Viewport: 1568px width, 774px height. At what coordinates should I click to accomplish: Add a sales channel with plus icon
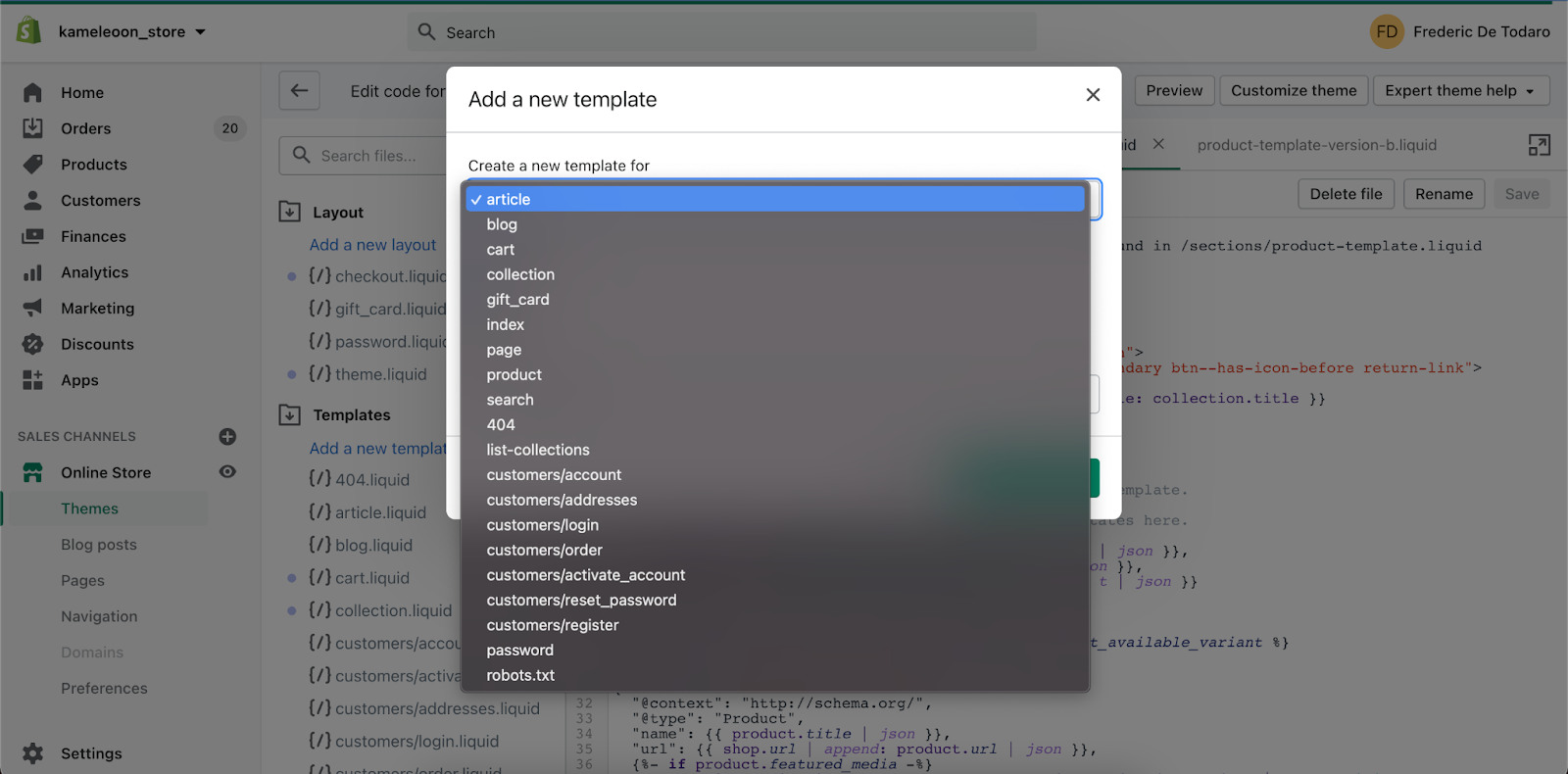pyautogui.click(x=227, y=437)
